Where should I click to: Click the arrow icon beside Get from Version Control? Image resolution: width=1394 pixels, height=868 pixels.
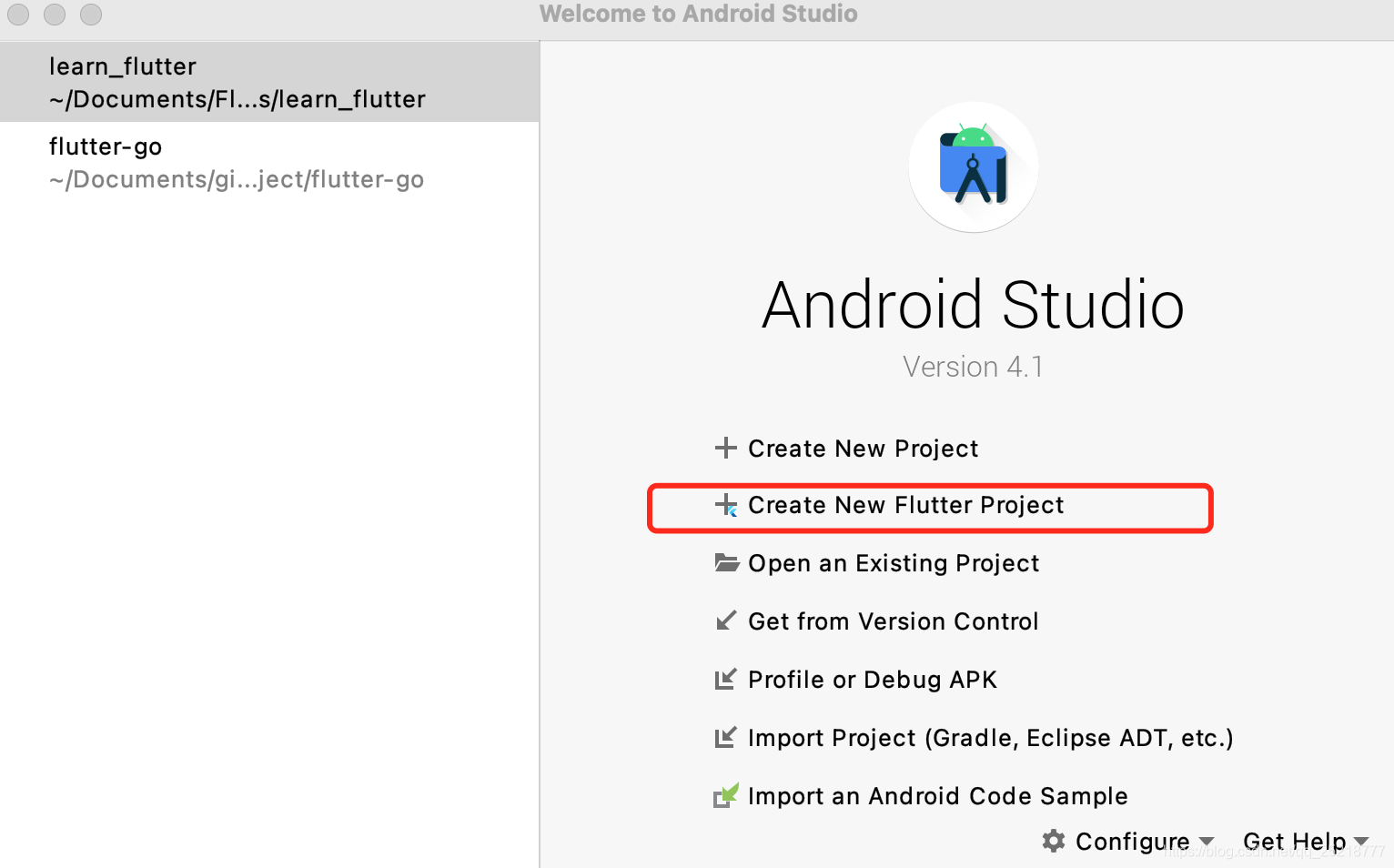(x=725, y=621)
